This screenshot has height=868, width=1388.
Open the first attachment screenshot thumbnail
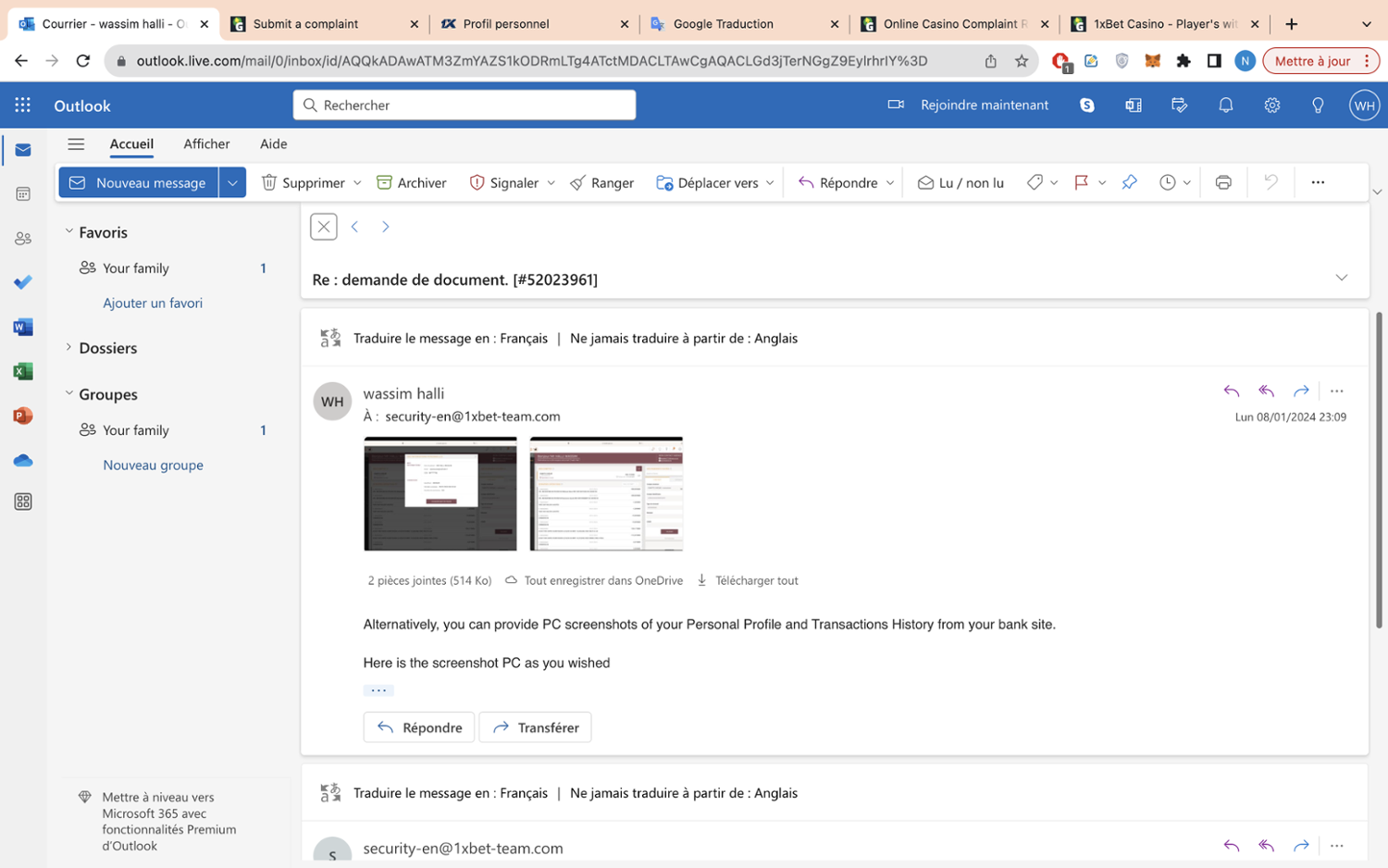tap(440, 494)
